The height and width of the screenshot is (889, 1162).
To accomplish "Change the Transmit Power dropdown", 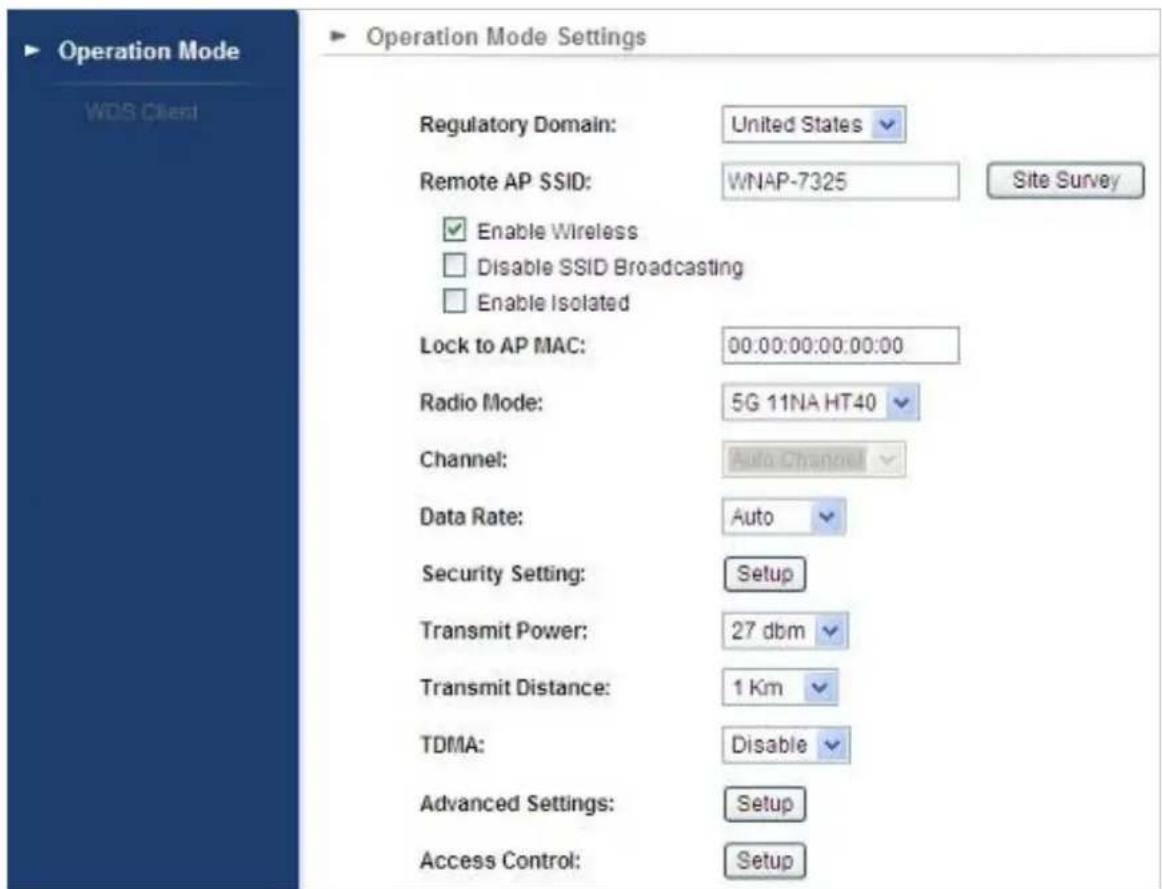I will (x=785, y=630).
